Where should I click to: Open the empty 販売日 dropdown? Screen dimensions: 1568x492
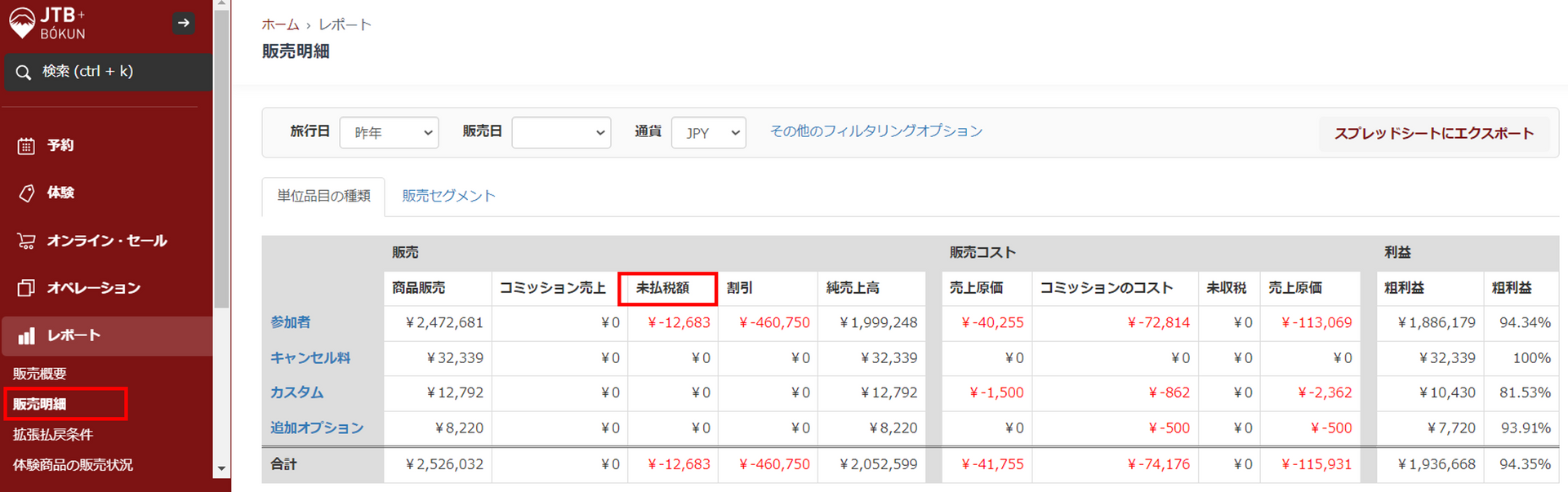(560, 133)
